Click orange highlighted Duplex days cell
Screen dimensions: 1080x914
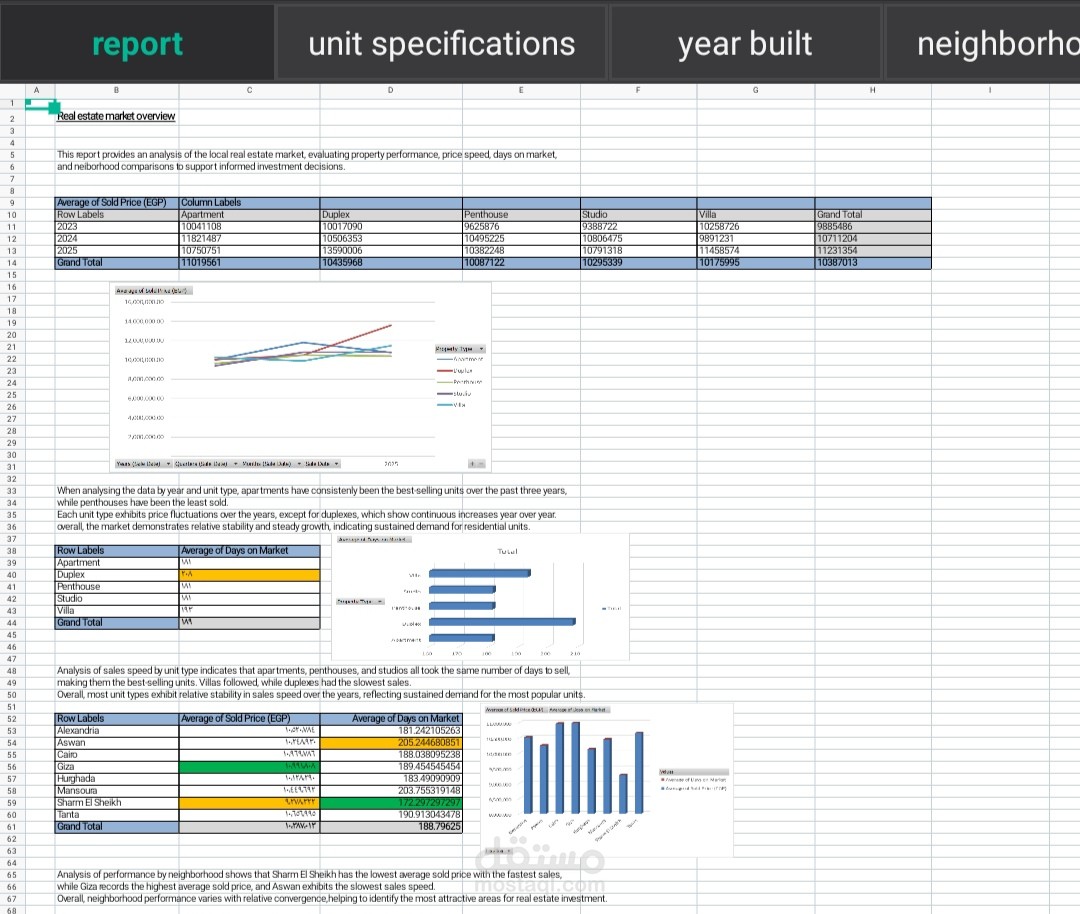[249, 574]
